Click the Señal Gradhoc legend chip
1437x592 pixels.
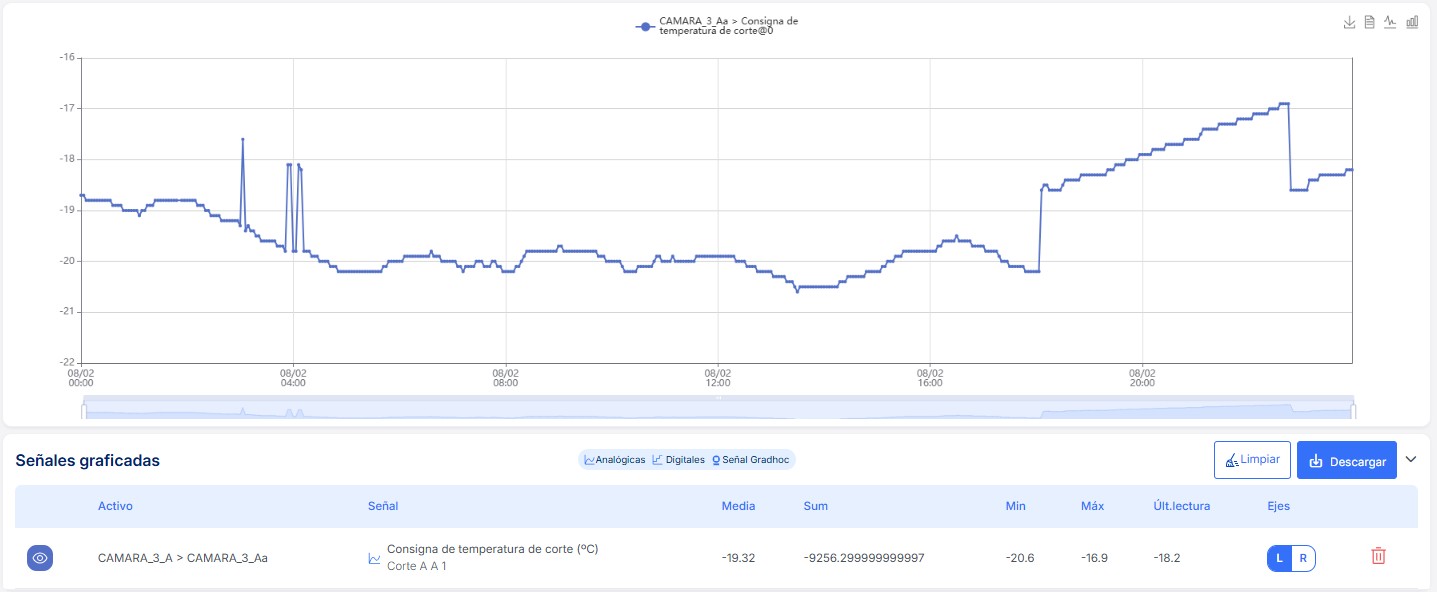tap(750, 460)
